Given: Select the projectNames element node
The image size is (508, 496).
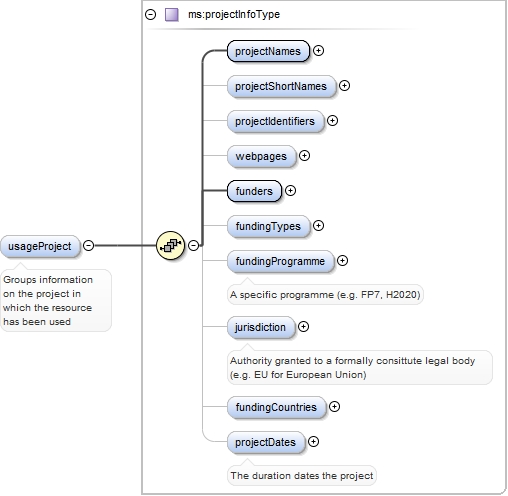Looking at the screenshot, I should [268, 51].
